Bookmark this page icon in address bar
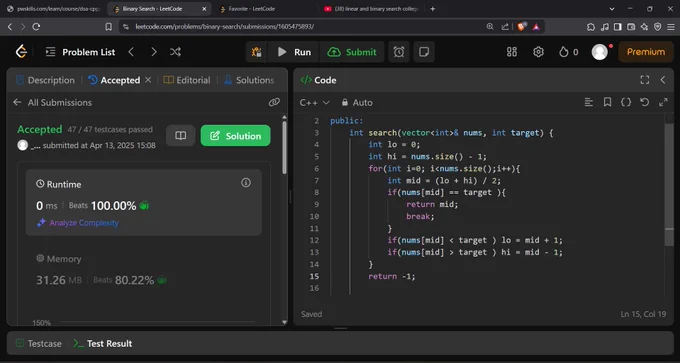 [108, 27]
